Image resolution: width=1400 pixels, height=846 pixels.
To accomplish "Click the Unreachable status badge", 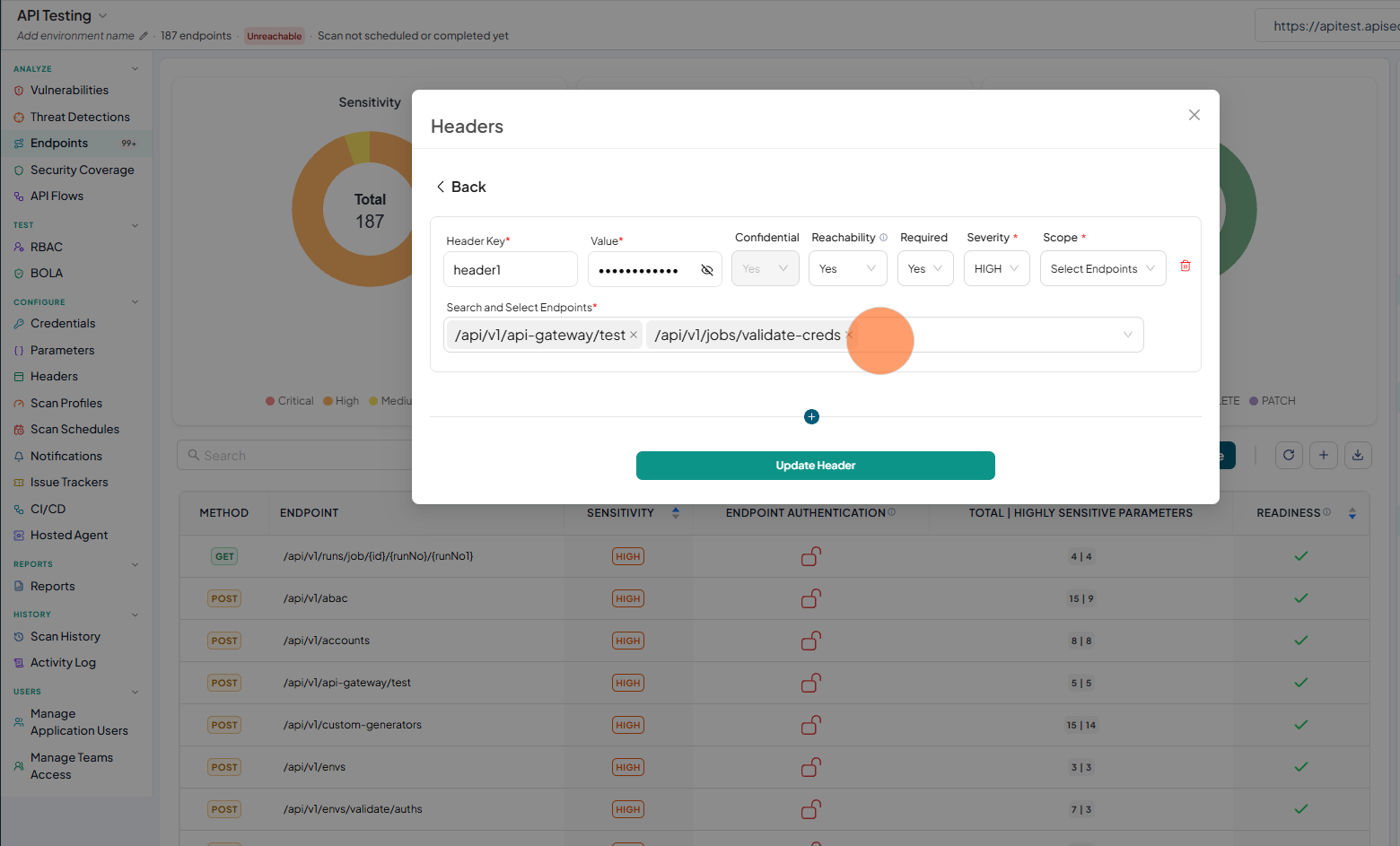I will (275, 36).
